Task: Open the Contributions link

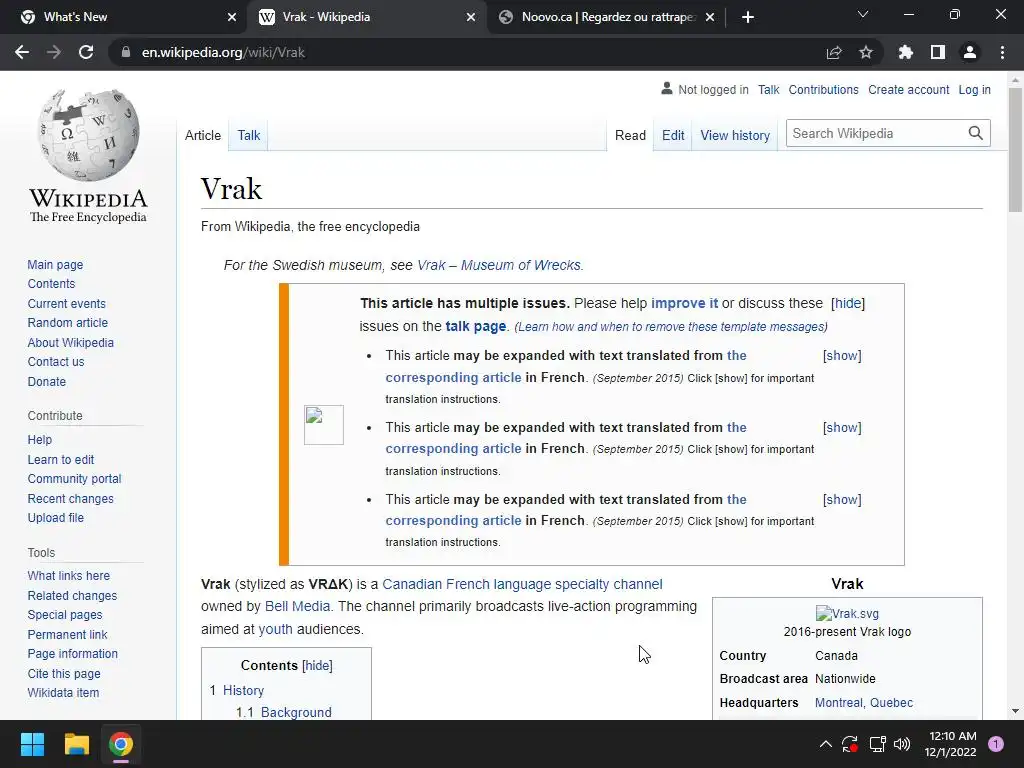Action: pyautogui.click(x=823, y=89)
